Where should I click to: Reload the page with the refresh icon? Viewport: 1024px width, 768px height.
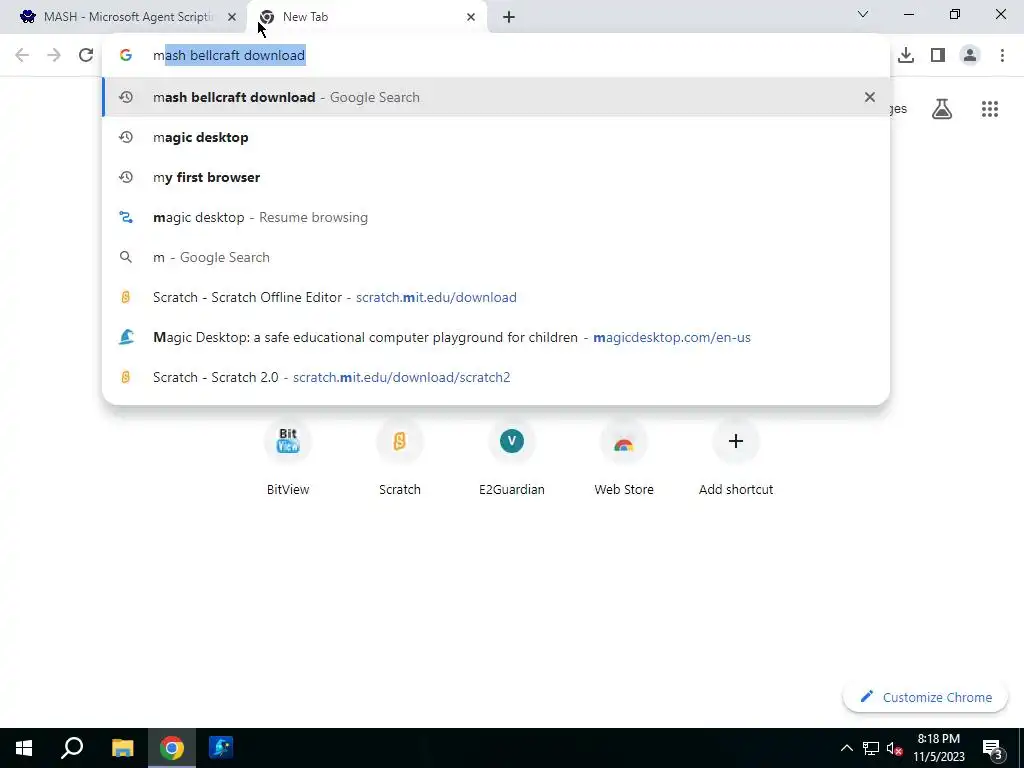(x=86, y=55)
